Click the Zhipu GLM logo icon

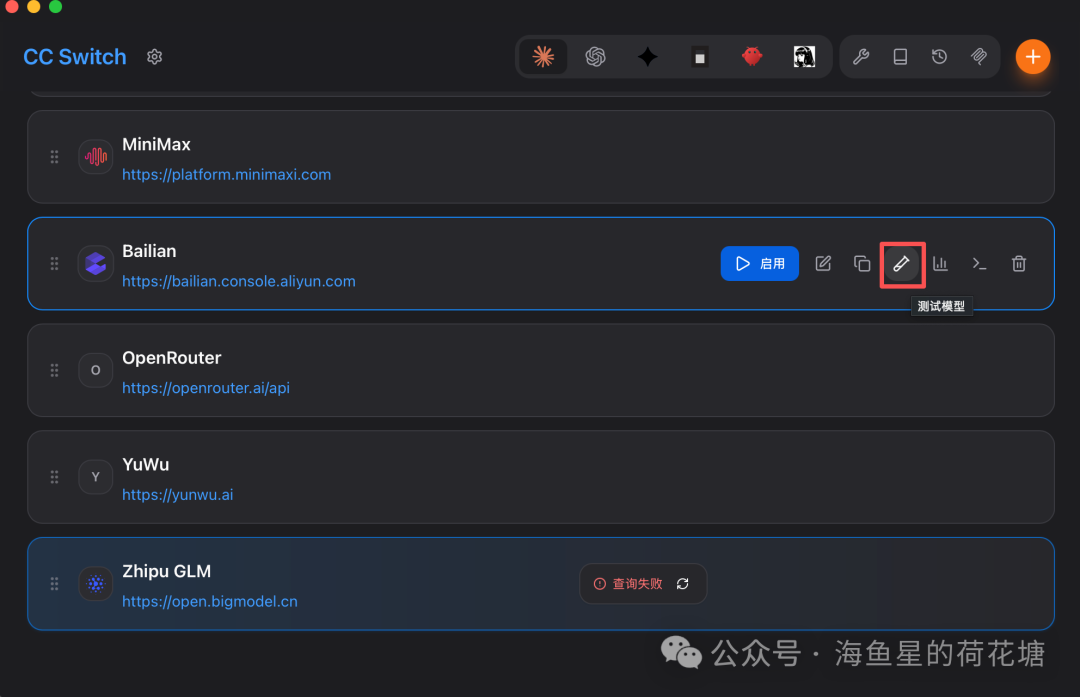pos(96,584)
